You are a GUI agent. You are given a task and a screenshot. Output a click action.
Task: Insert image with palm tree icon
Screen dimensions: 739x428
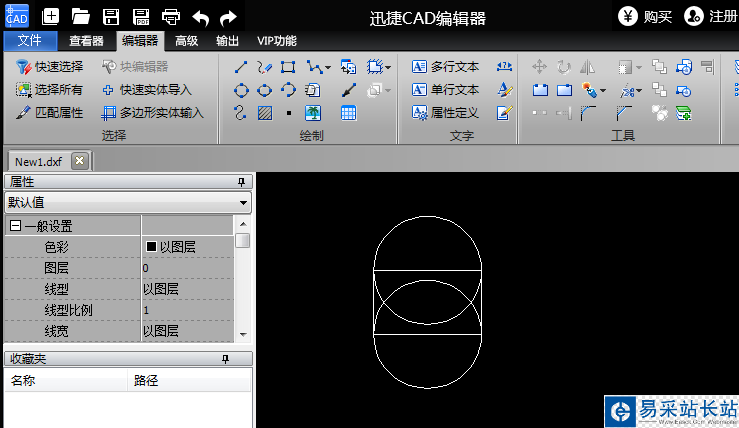[x=313, y=113]
